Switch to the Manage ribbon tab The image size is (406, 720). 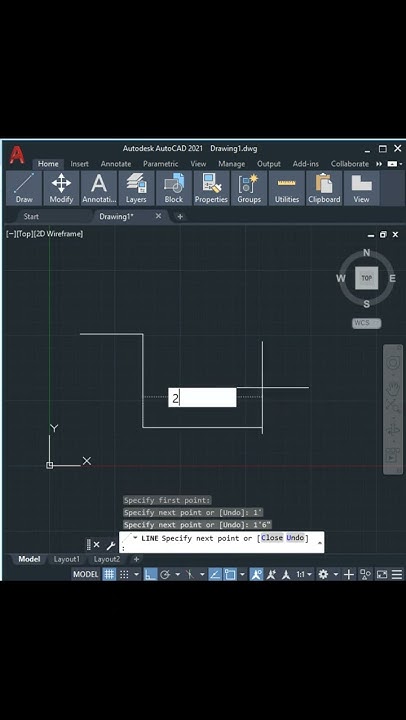point(231,164)
